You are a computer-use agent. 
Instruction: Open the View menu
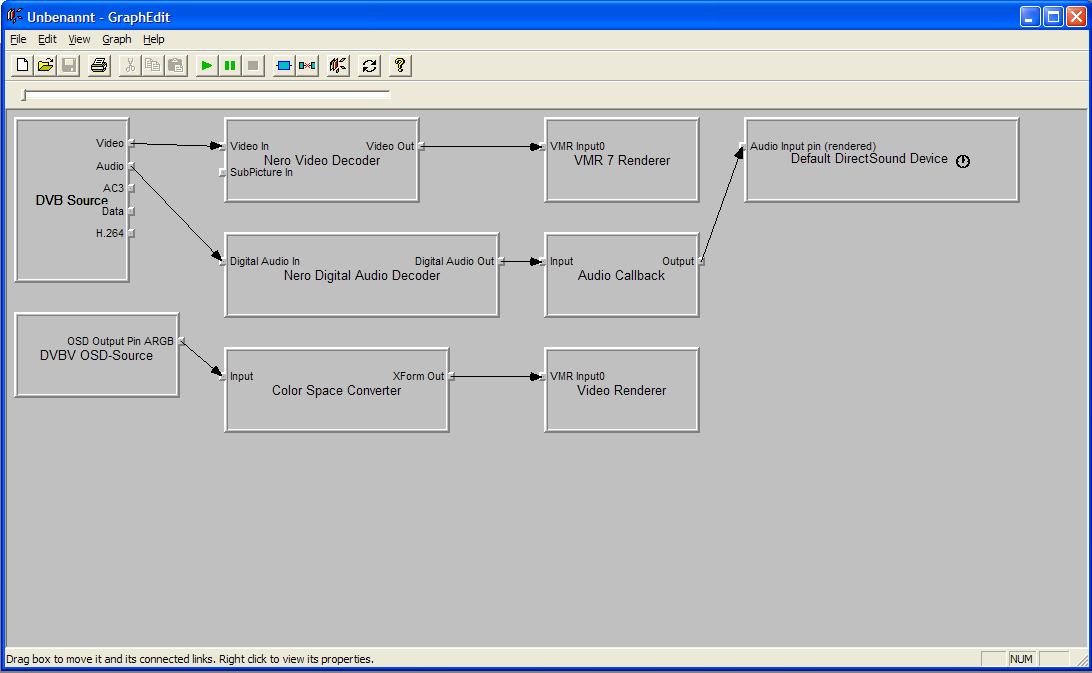coord(79,39)
